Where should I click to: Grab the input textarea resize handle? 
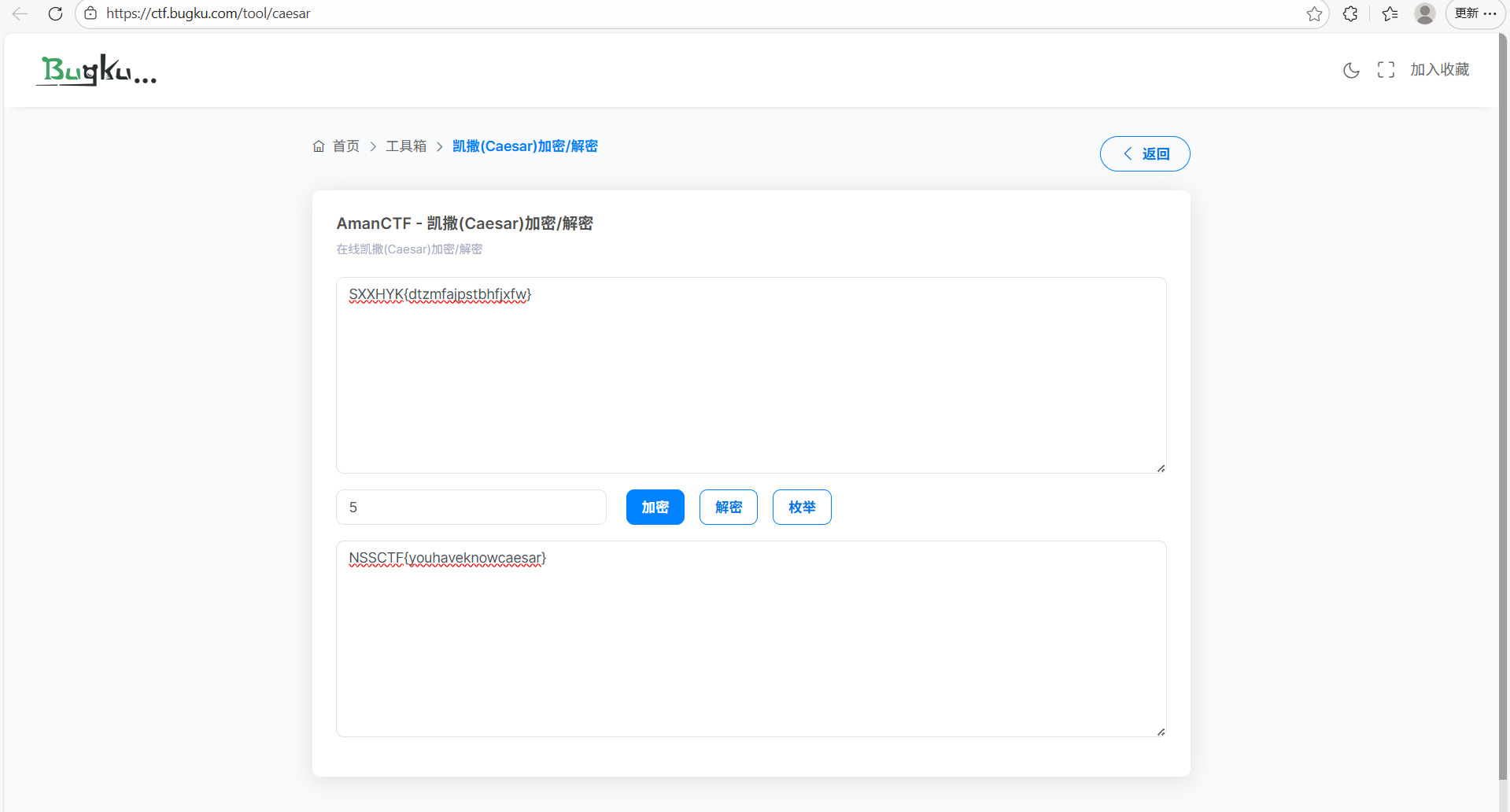click(x=1161, y=468)
